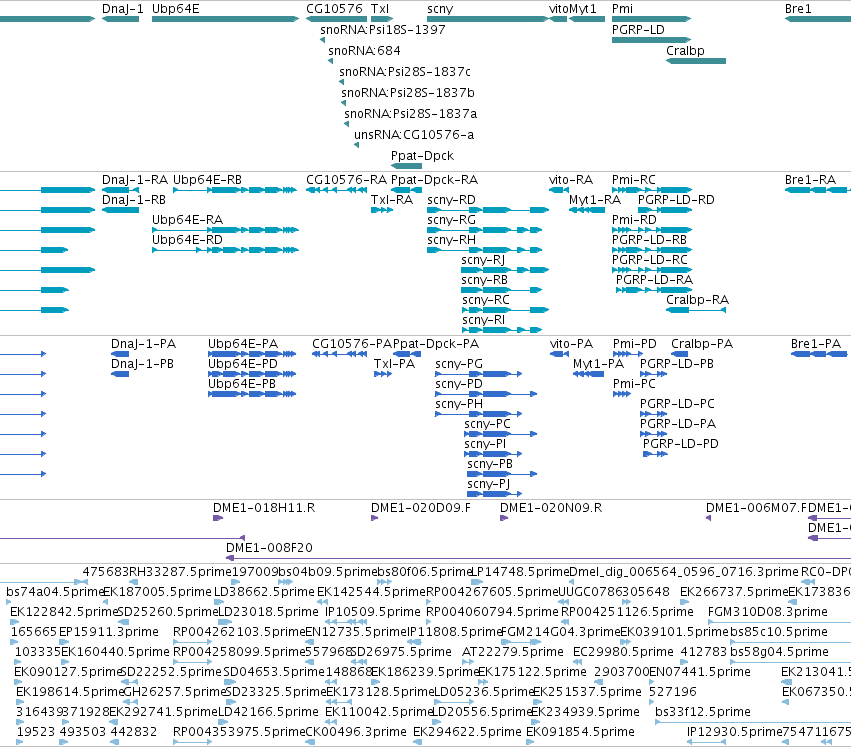The image size is (851, 747).
Task: Click the Cralbp gene label
Action: coord(685,50)
